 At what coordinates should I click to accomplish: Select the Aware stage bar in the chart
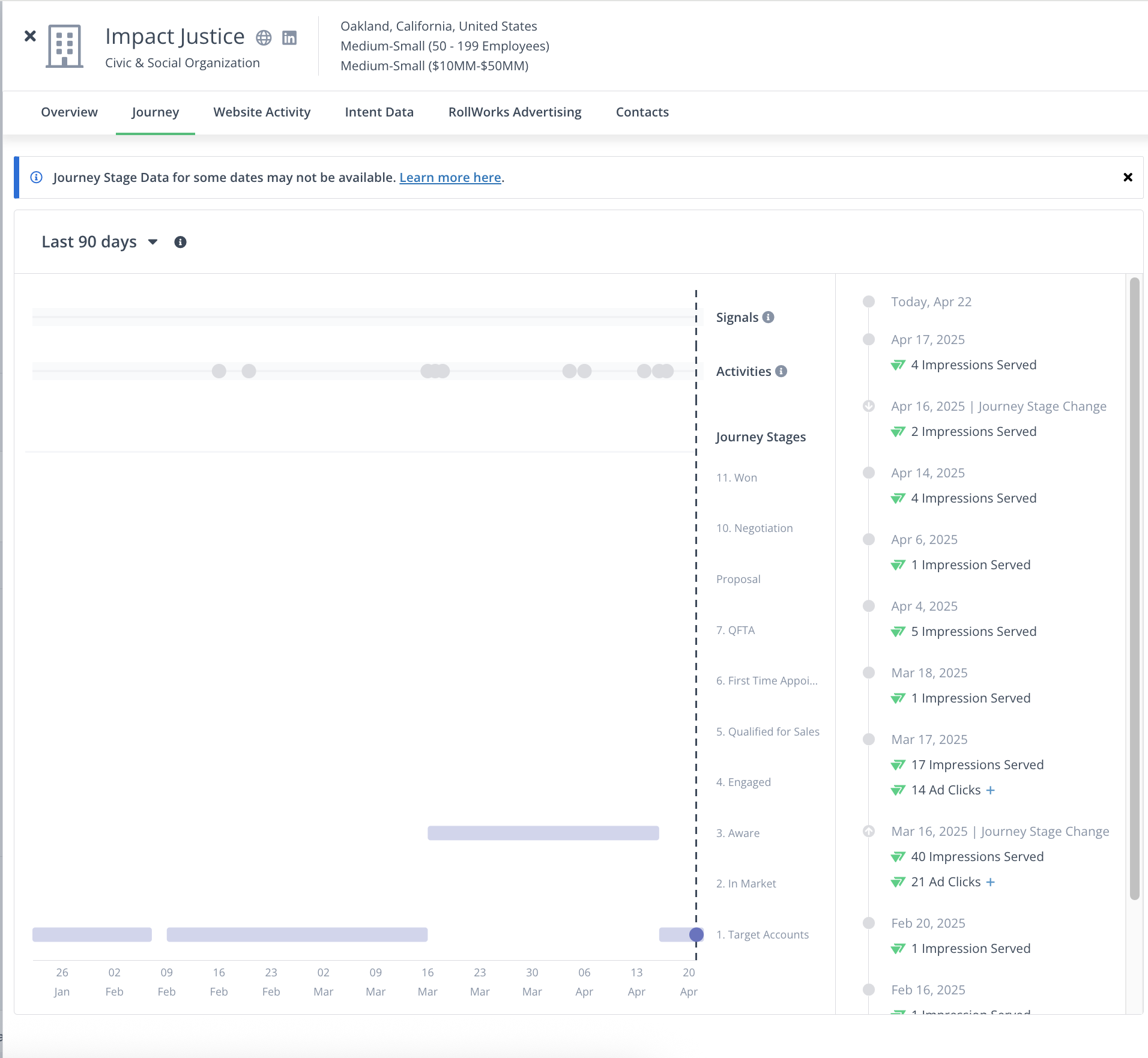(543, 833)
